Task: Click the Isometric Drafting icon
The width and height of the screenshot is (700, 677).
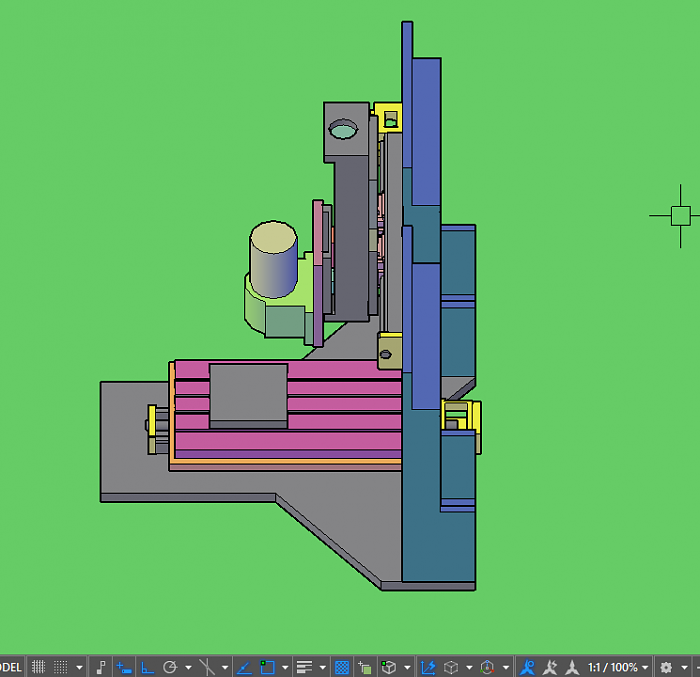Action: tap(207, 667)
